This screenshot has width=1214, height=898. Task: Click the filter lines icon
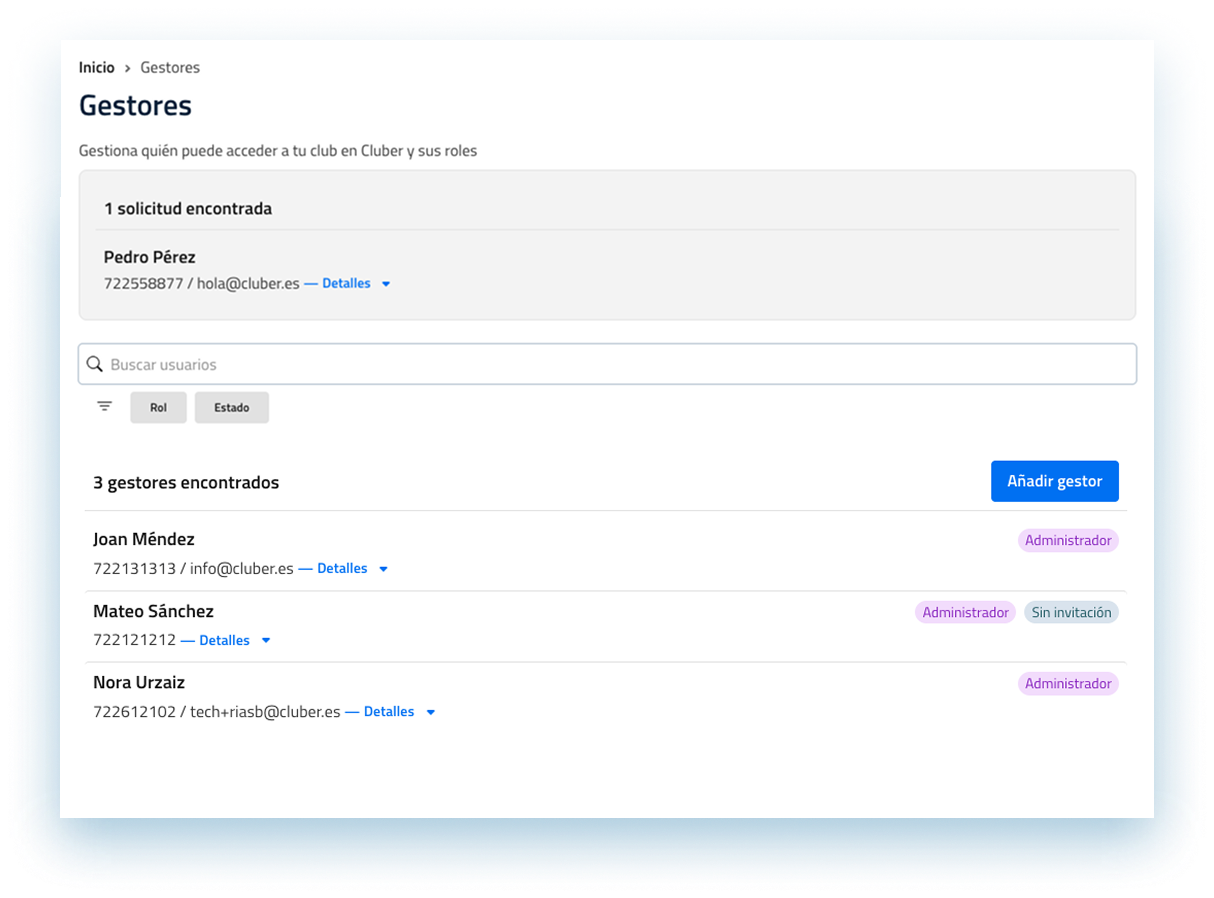tap(105, 406)
